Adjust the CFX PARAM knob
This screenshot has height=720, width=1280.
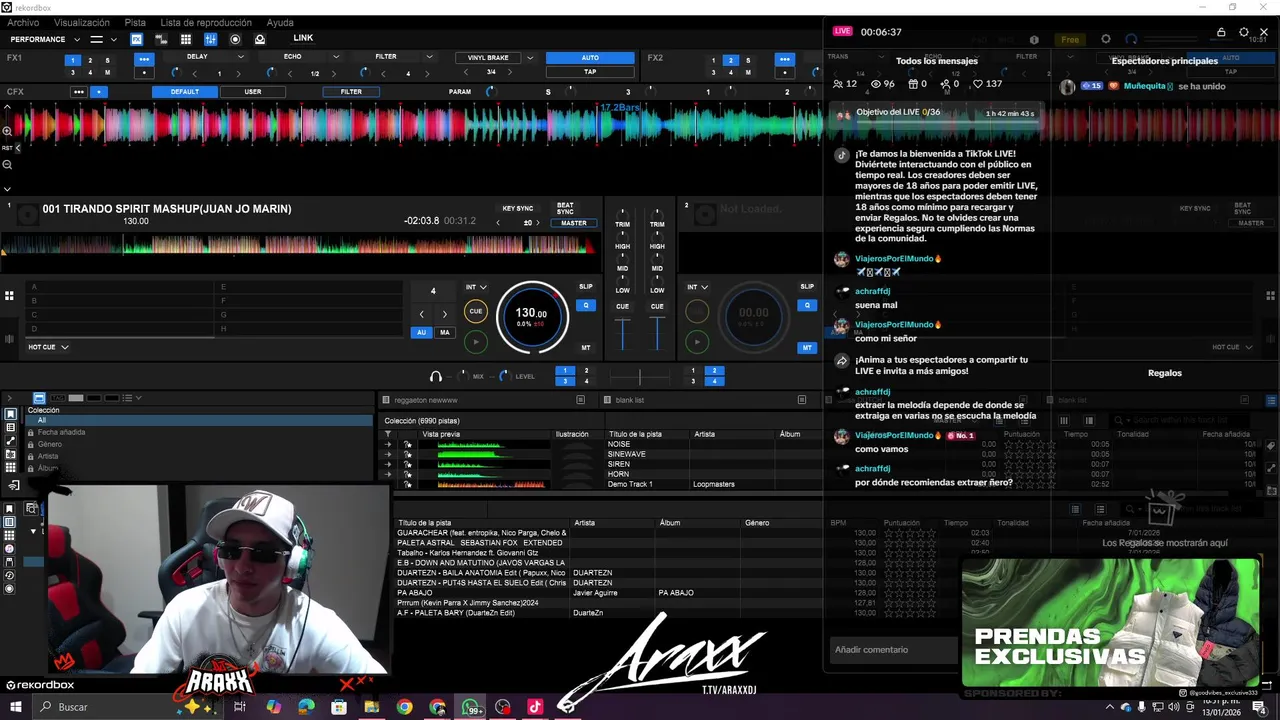tap(490, 92)
